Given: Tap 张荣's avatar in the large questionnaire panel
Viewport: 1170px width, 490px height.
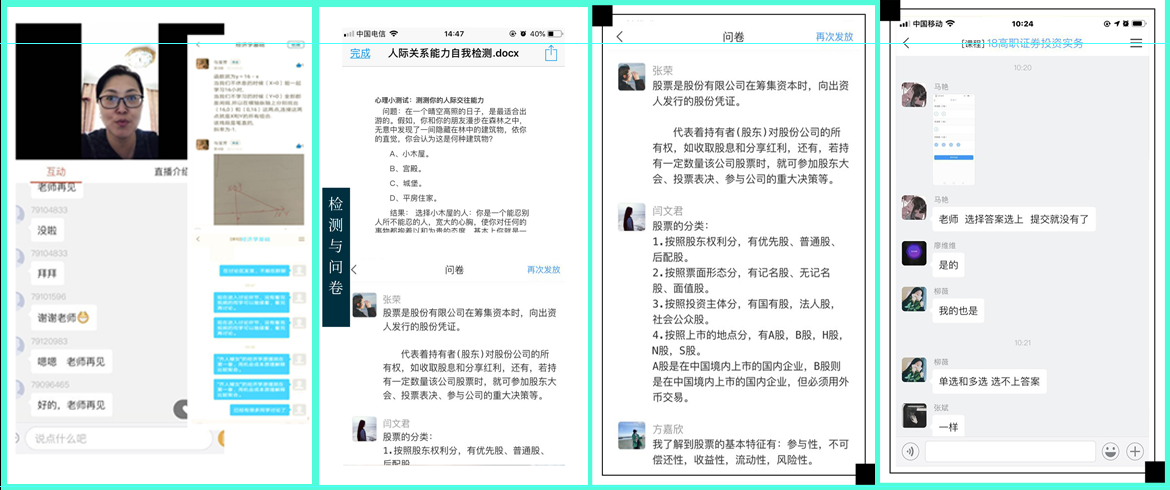Looking at the screenshot, I should pos(631,77).
